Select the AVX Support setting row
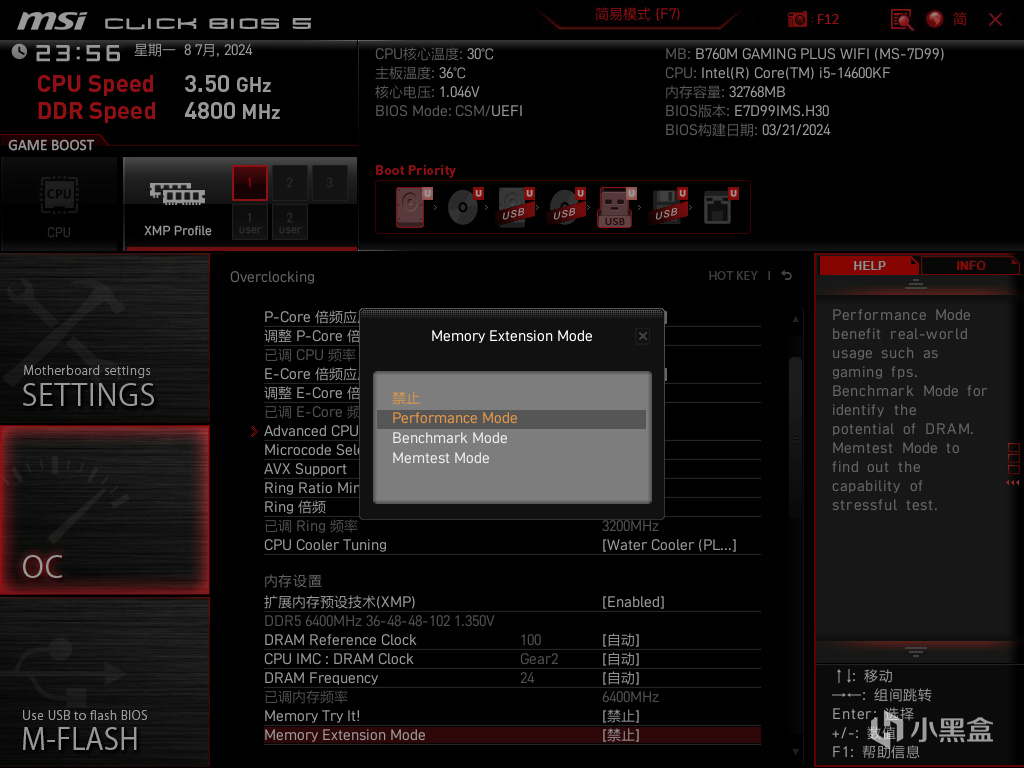Viewport: 1024px width, 768px height. tap(305, 469)
